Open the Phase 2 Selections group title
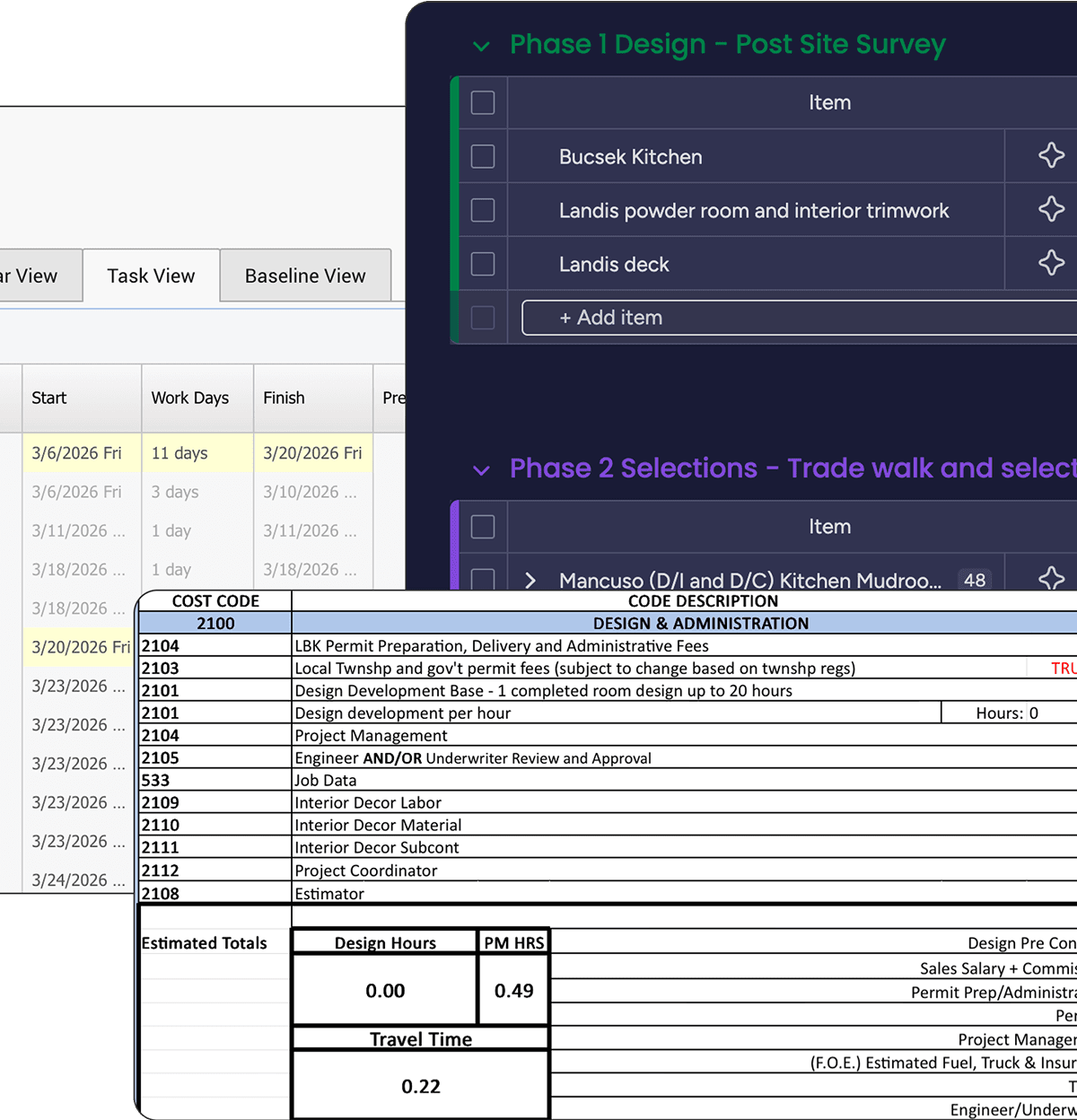This screenshot has width=1077, height=1120. click(x=793, y=468)
